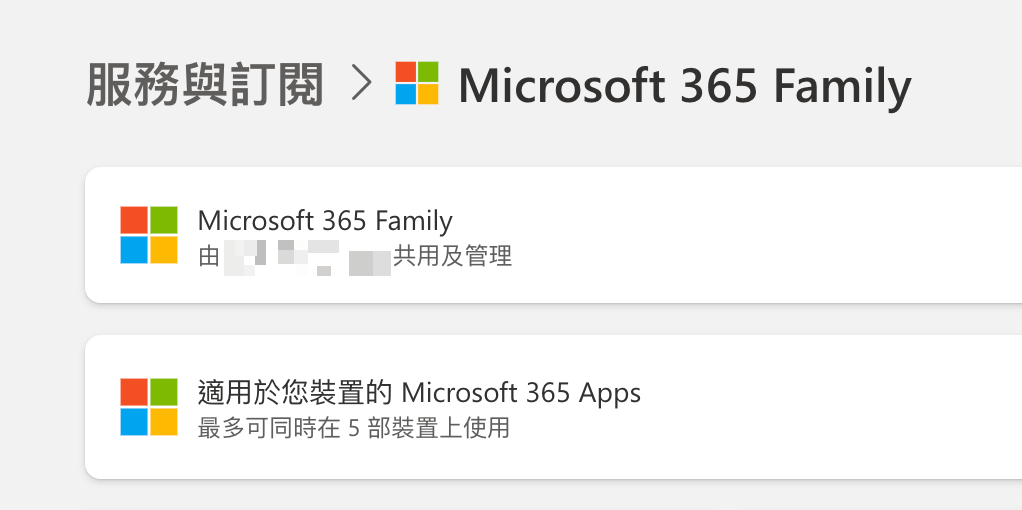Click the Microsoft logo in the 365 Apps card
1022x510 pixels.
coord(149,407)
